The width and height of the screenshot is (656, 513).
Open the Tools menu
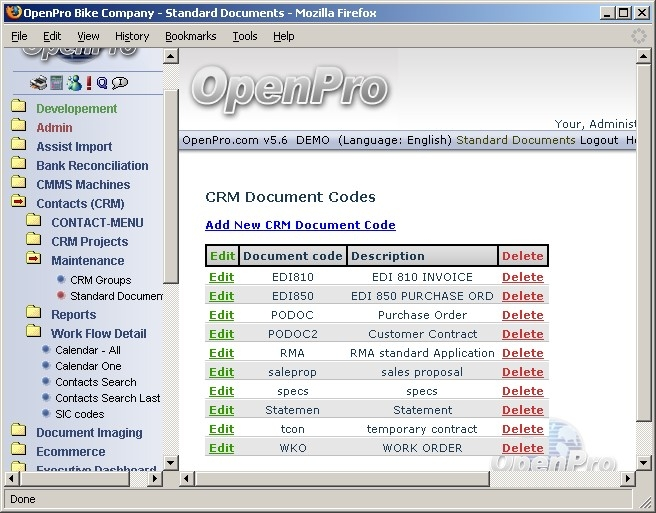[x=244, y=36]
